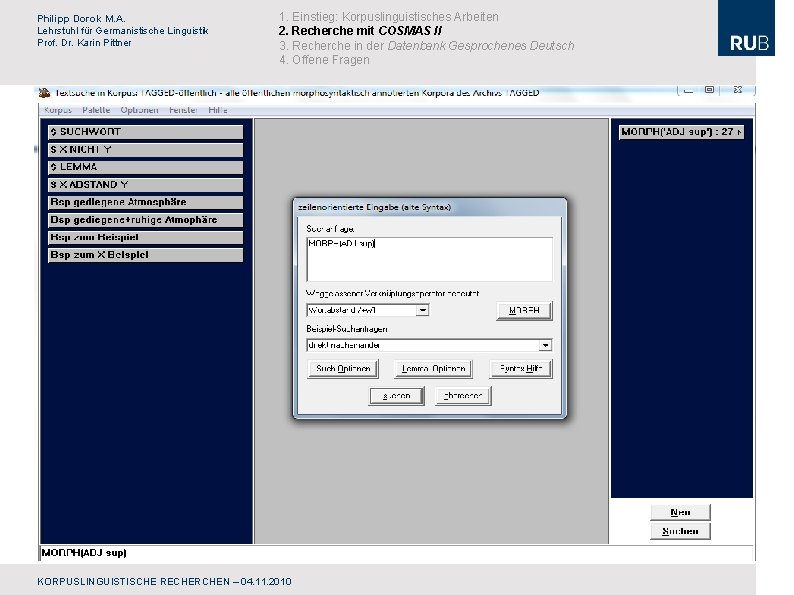Click the 'Prof. Dr. Karin Pittner' header text
The width and height of the screenshot is (794, 595).
(x=84, y=43)
